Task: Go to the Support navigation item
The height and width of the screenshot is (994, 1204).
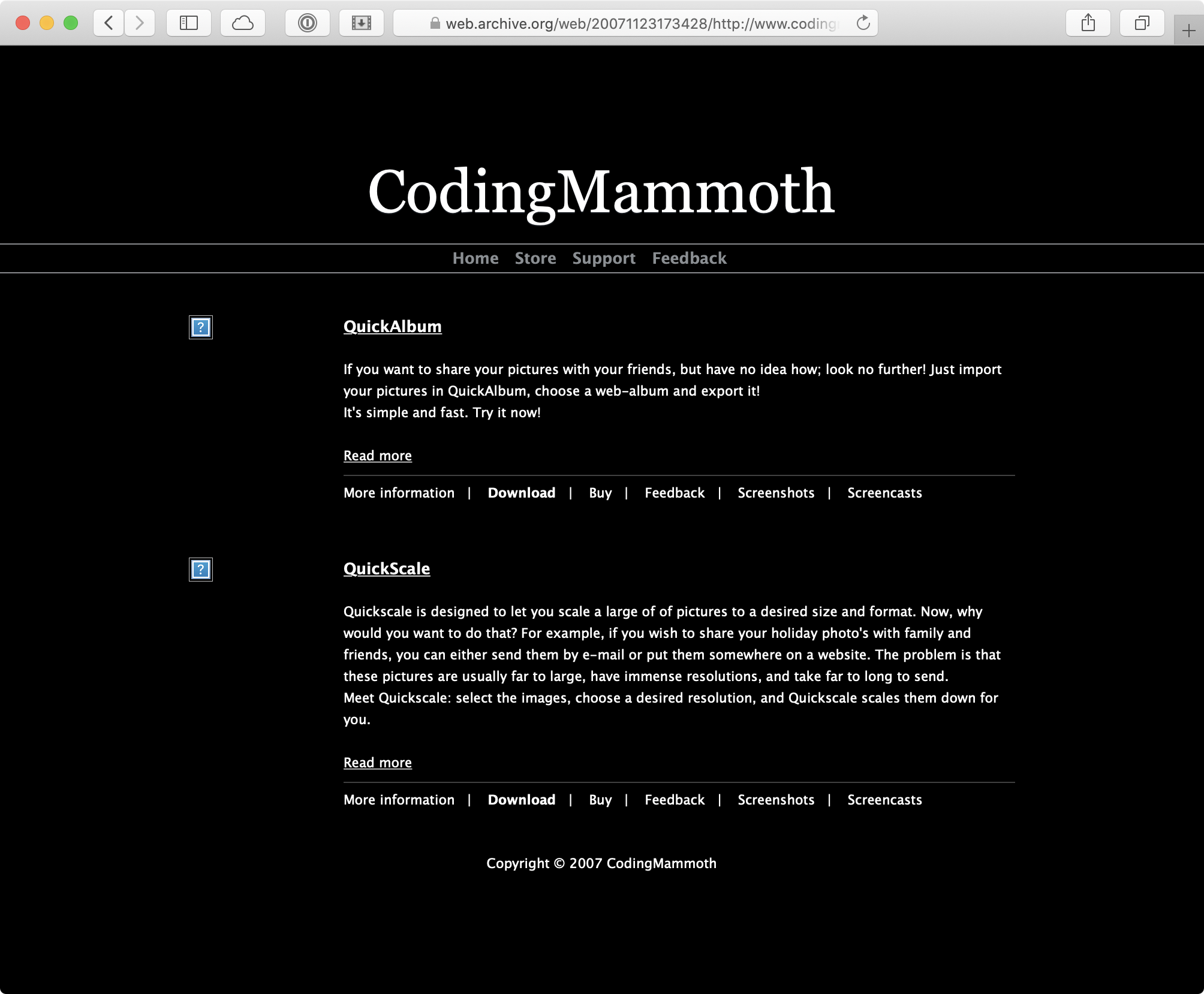Action: pos(604,258)
